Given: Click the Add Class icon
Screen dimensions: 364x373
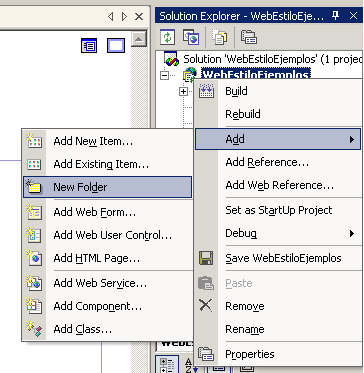Looking at the screenshot, I should point(34,329).
